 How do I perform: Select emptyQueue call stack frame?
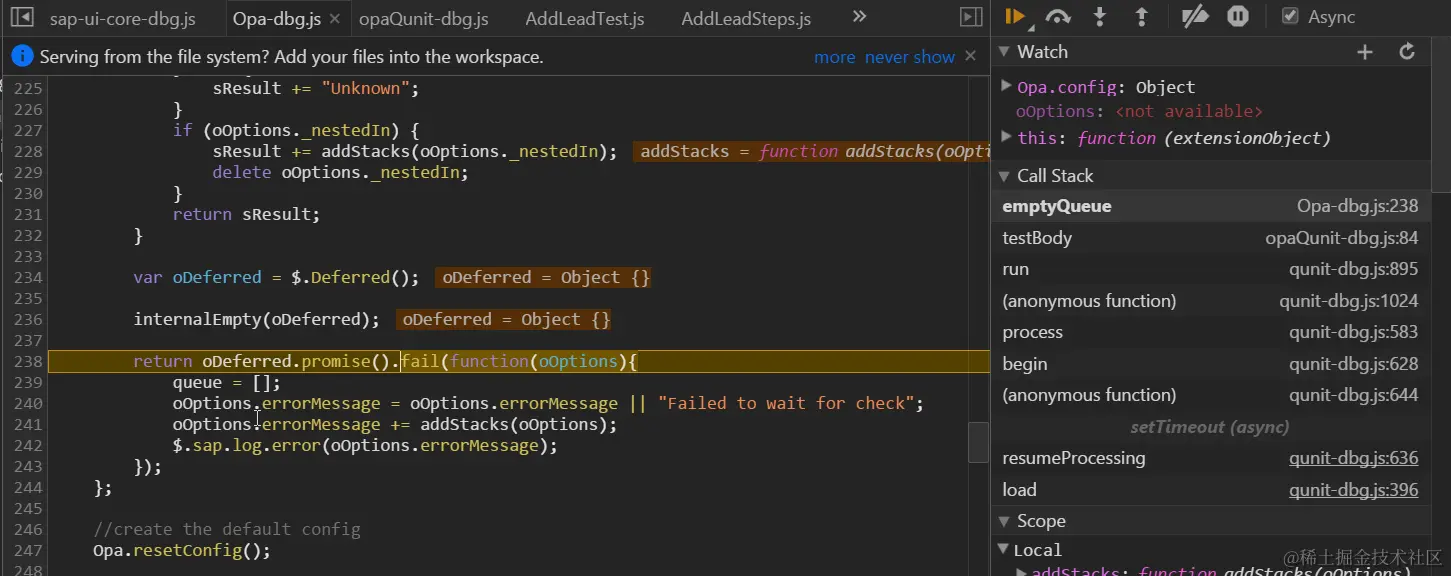click(x=1210, y=206)
